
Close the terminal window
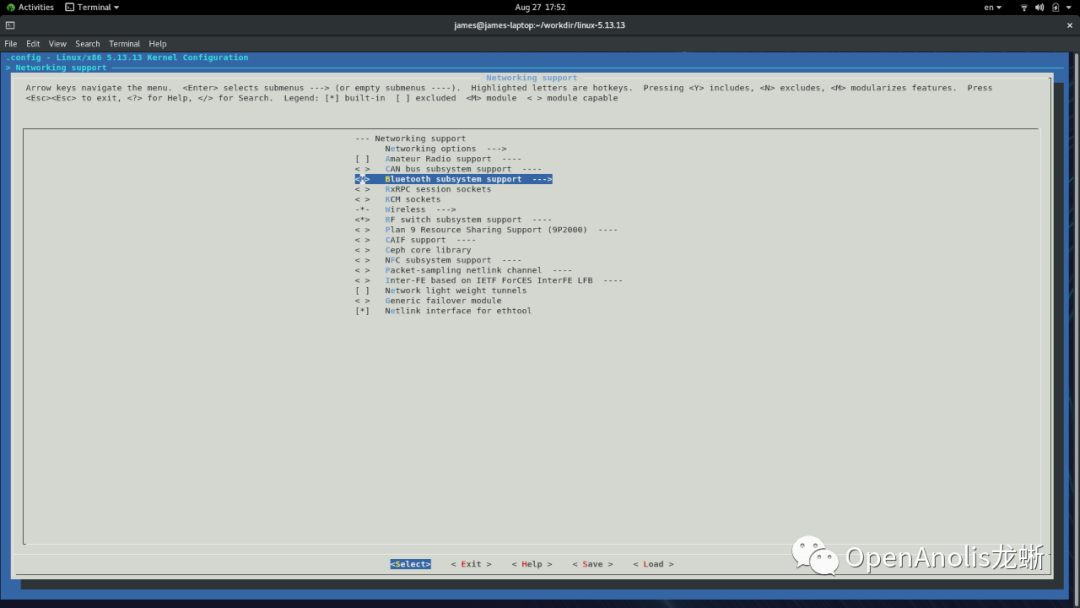[x=1070, y=25]
